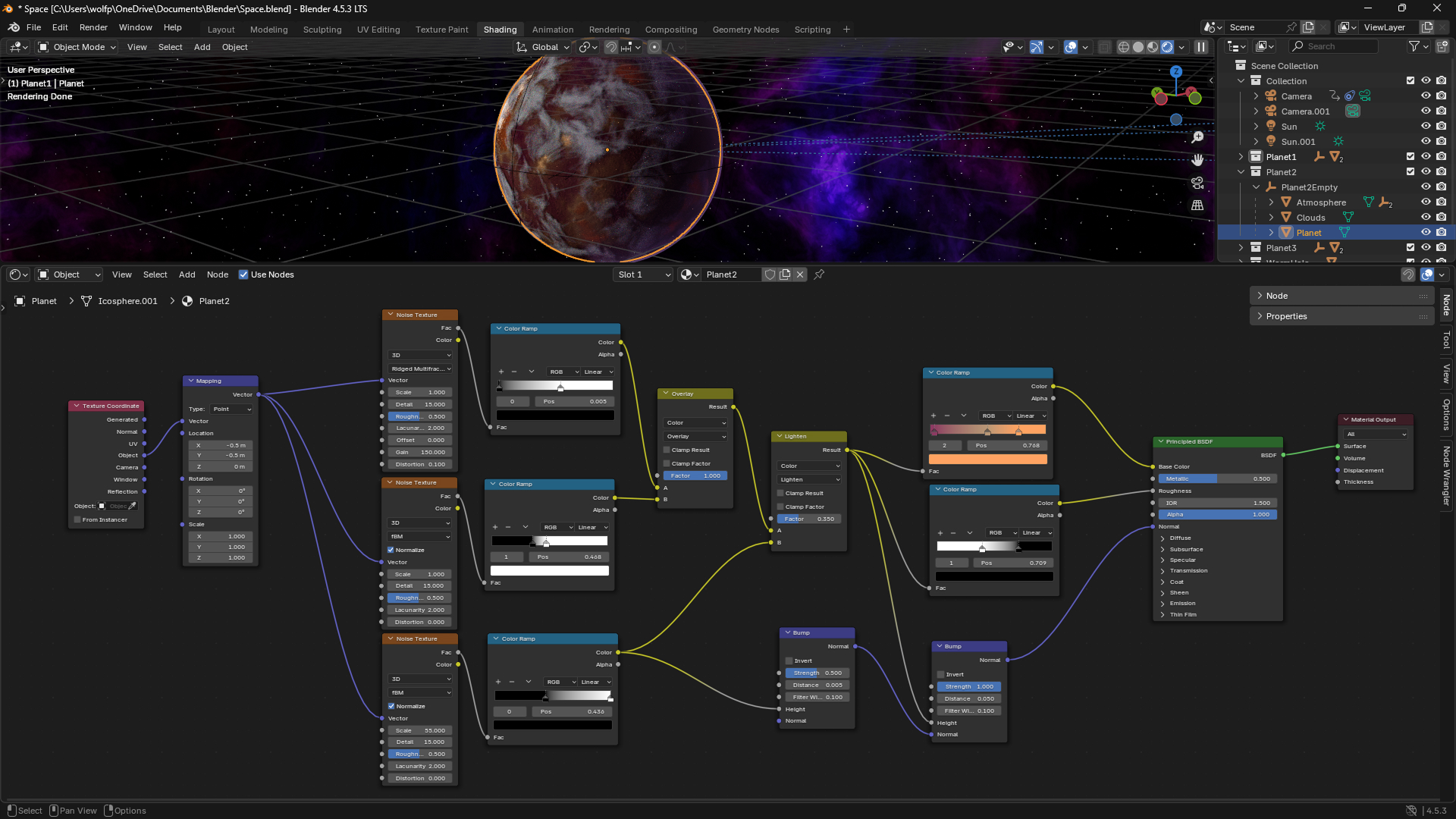Image resolution: width=1456 pixels, height=819 pixels.
Task: Uncheck Use Nodes checkbox
Action: coord(243,275)
